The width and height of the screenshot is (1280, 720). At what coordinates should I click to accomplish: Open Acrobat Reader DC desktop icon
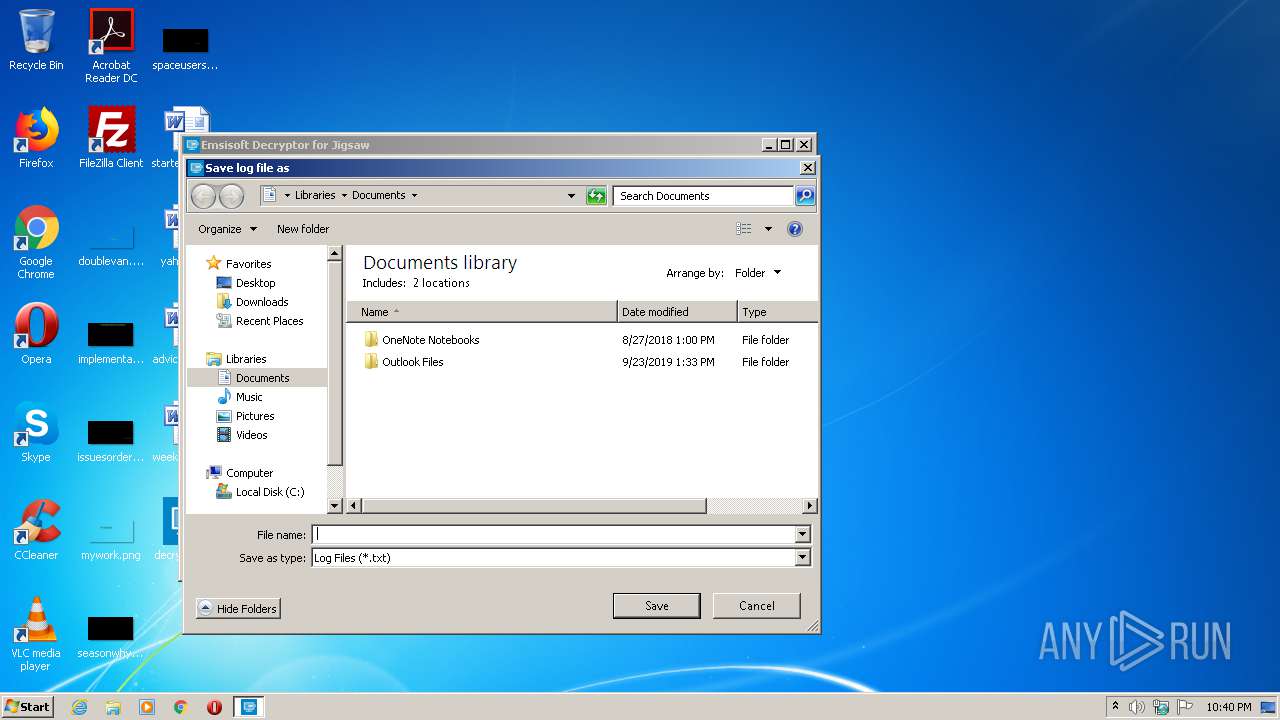(x=111, y=45)
